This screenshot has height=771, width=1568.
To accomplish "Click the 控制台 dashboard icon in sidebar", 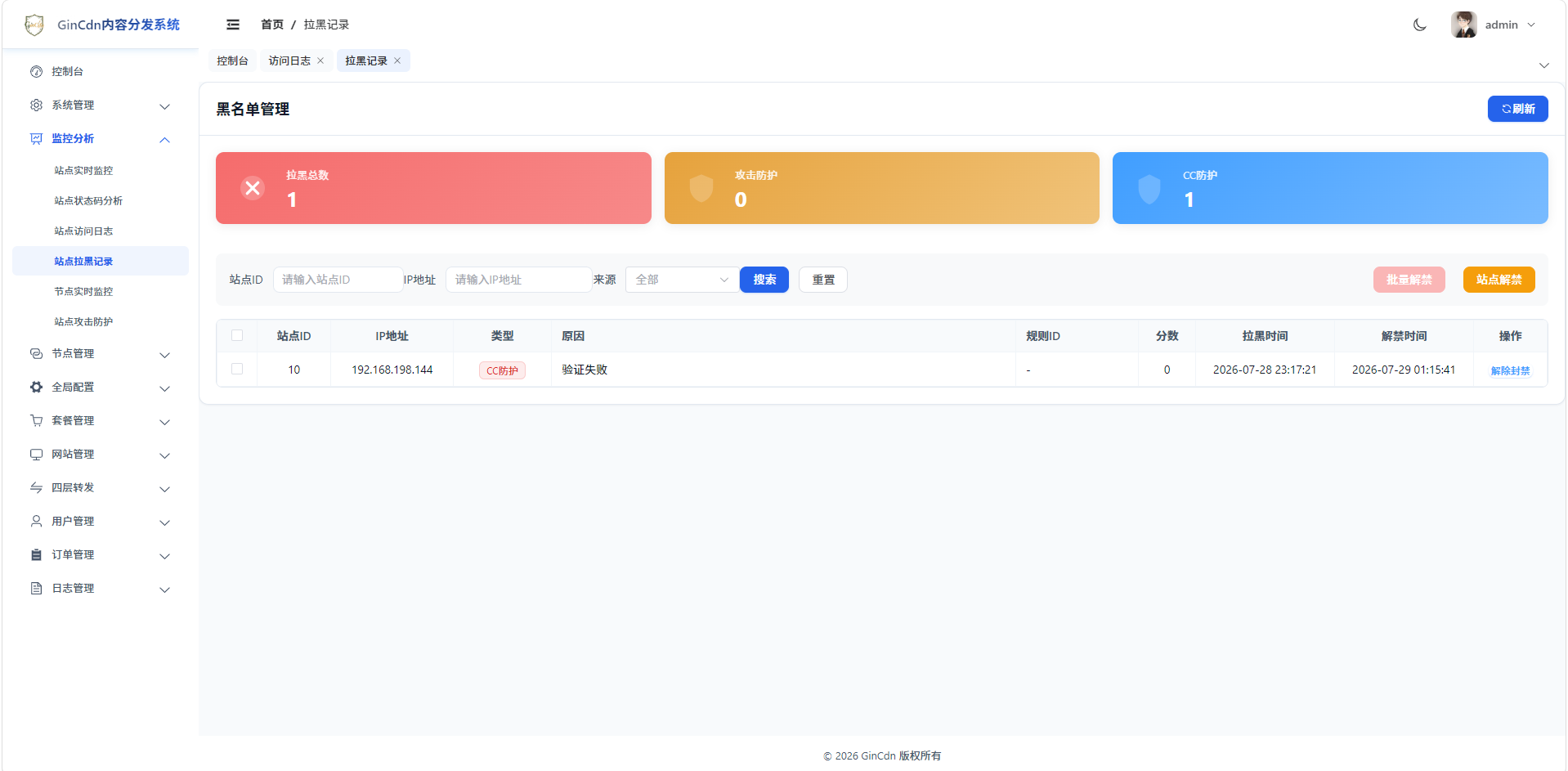I will [36, 72].
